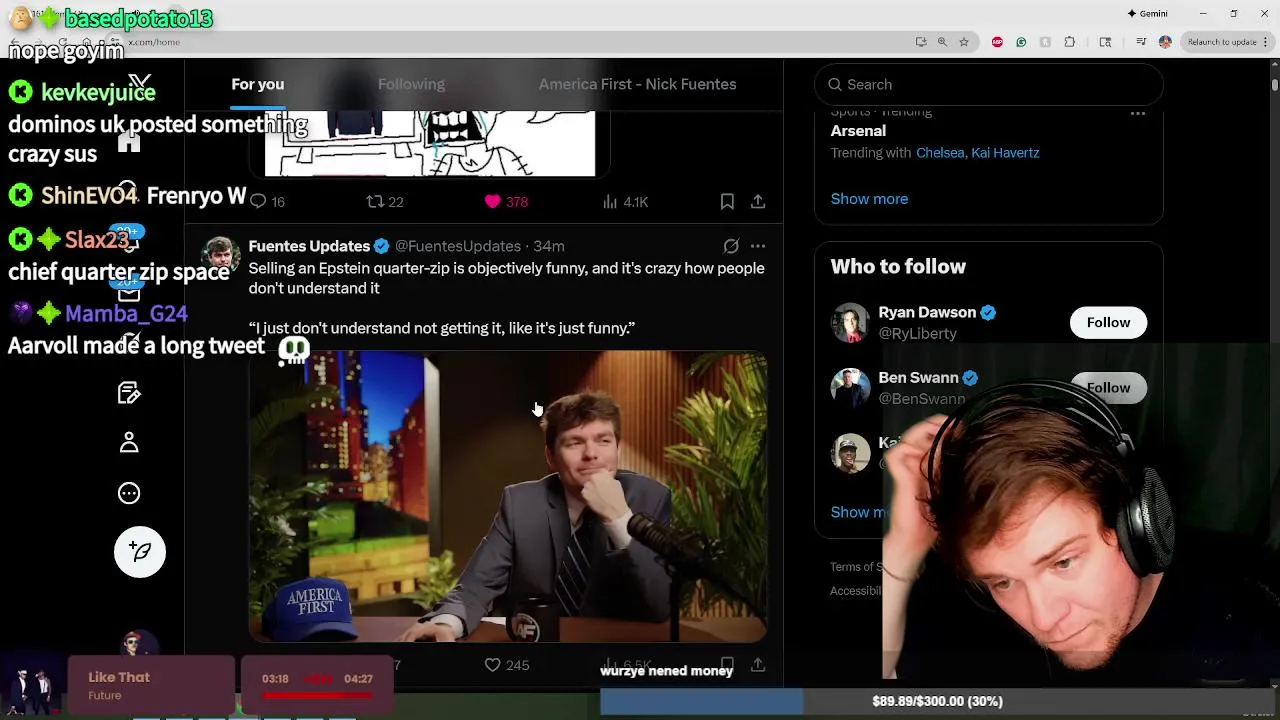Click the @FuentesUpdates handle
This screenshot has height=720, width=1280.
click(458, 246)
